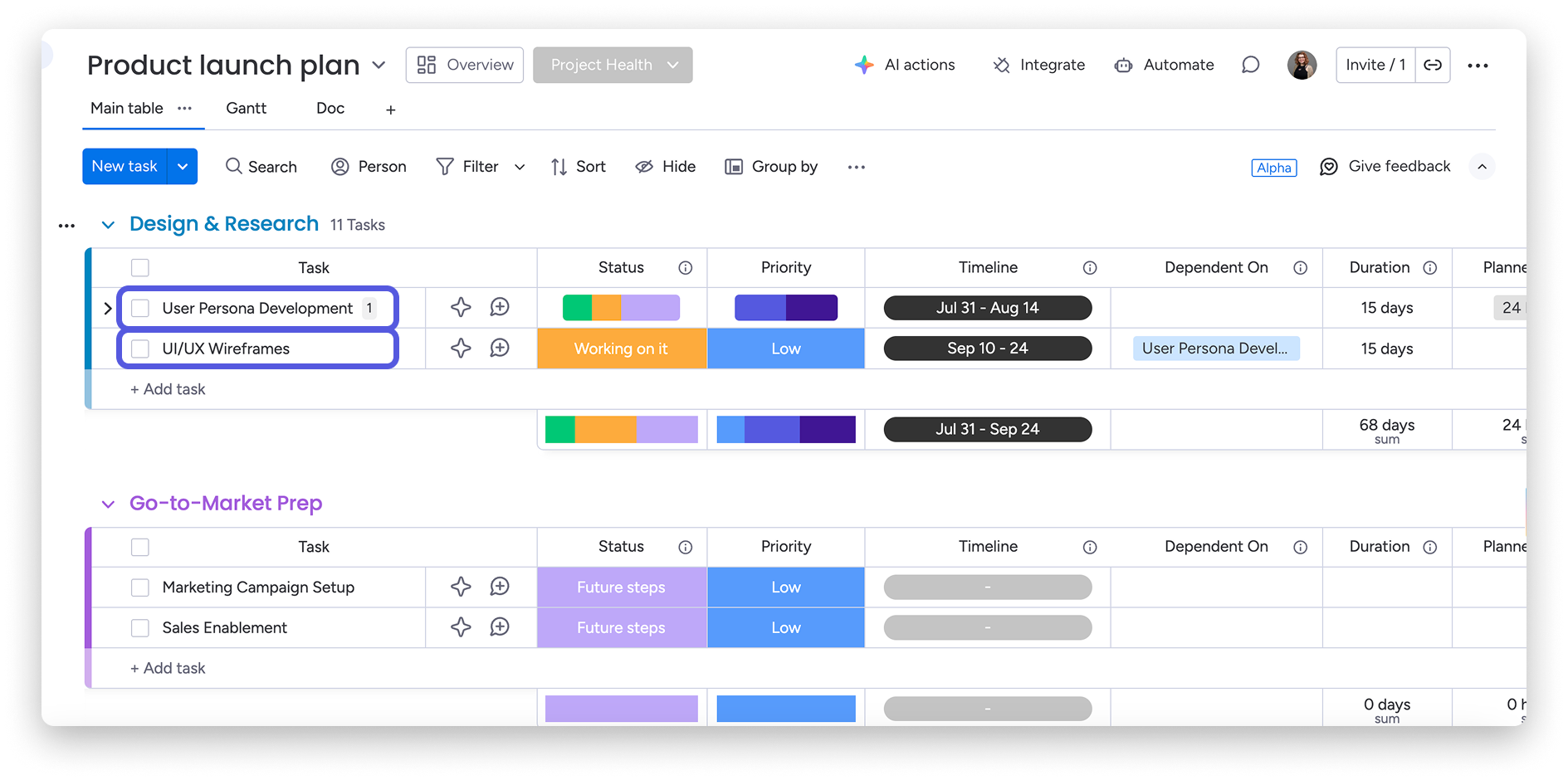Open the search magnifier in toolbar
Viewport: 1568px width, 780px height.
(x=234, y=166)
